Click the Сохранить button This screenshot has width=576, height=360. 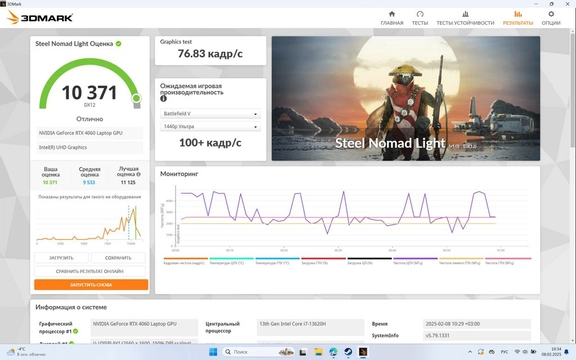(x=118, y=258)
